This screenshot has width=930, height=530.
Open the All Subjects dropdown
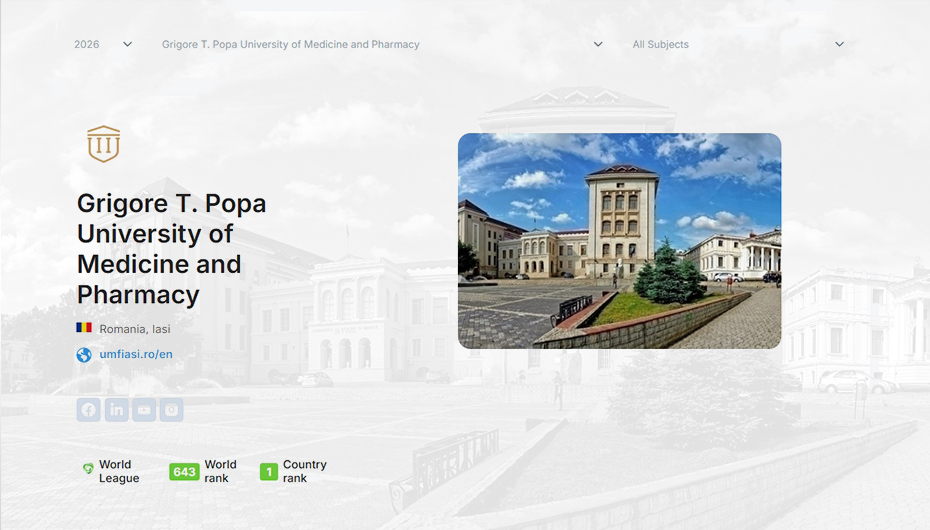pyautogui.click(x=737, y=44)
